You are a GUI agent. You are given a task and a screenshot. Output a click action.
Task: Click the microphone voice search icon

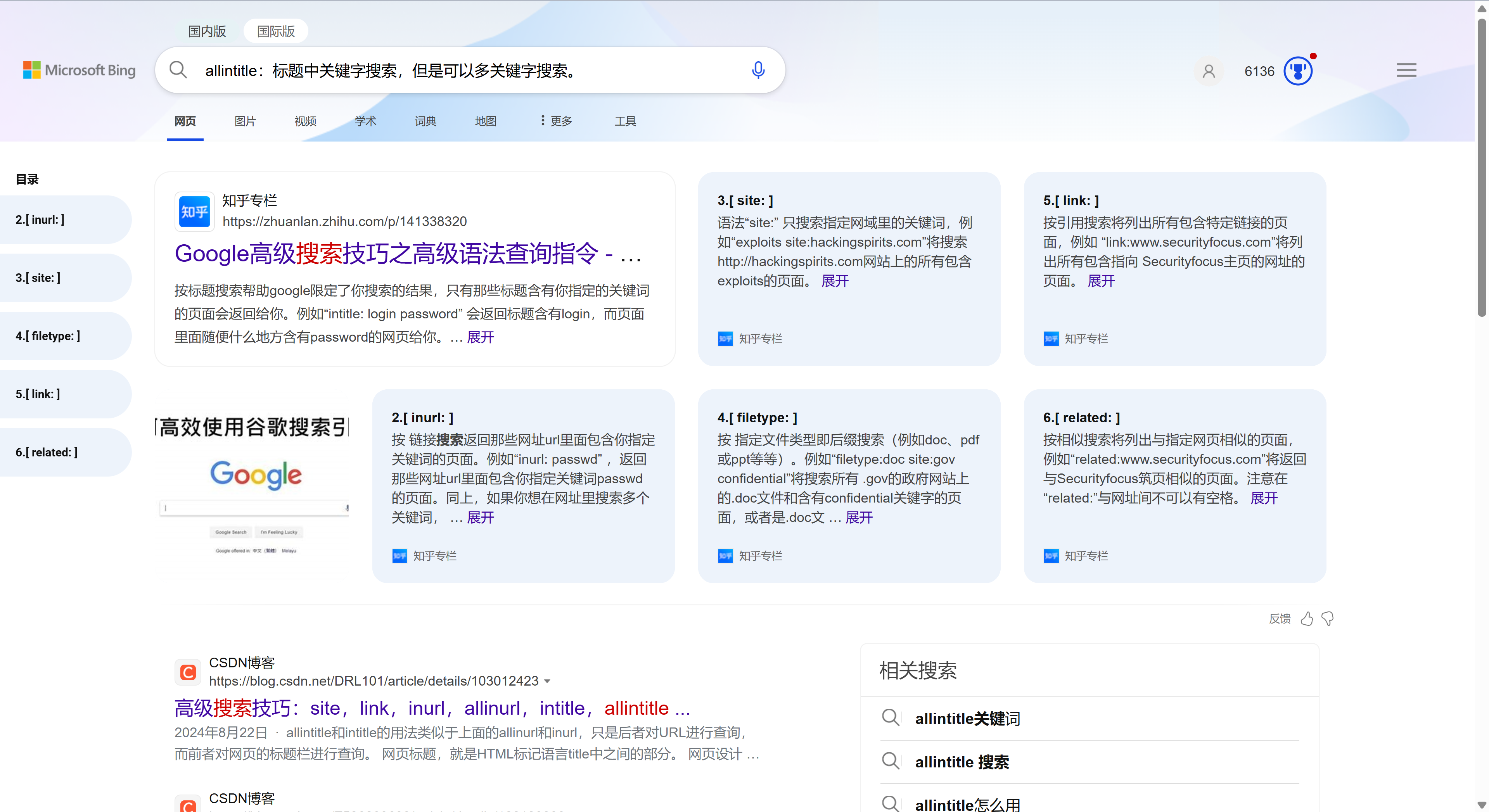(x=758, y=71)
